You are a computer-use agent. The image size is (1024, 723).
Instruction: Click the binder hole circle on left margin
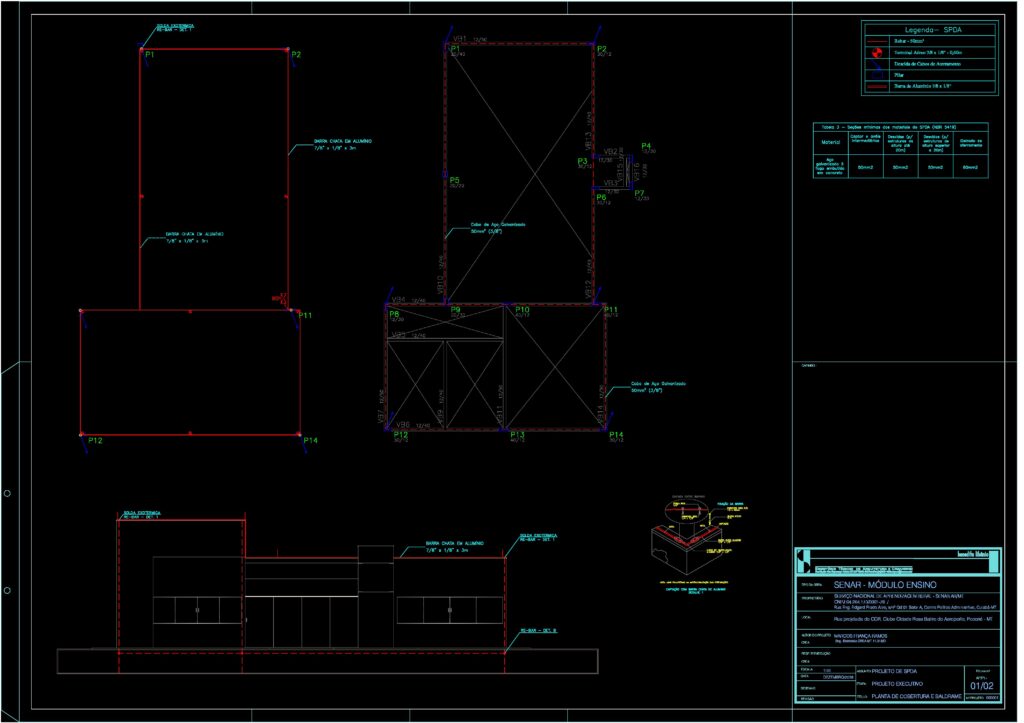[x=8, y=493]
